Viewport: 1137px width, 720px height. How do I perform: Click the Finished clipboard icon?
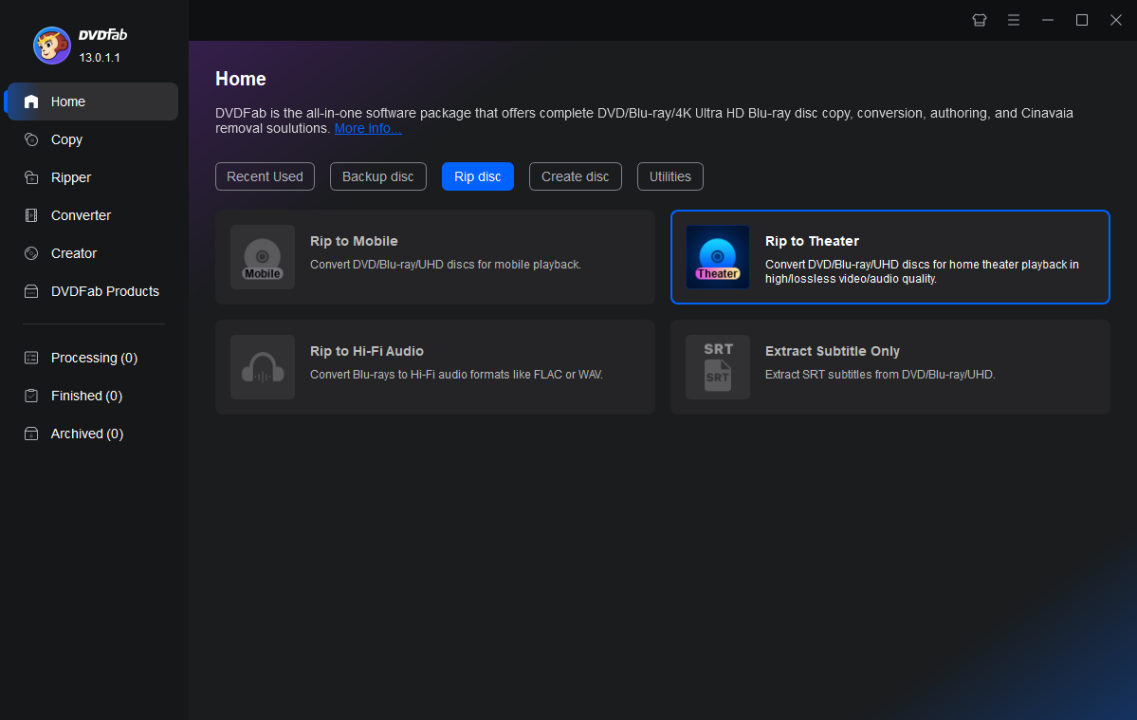[x=31, y=395]
